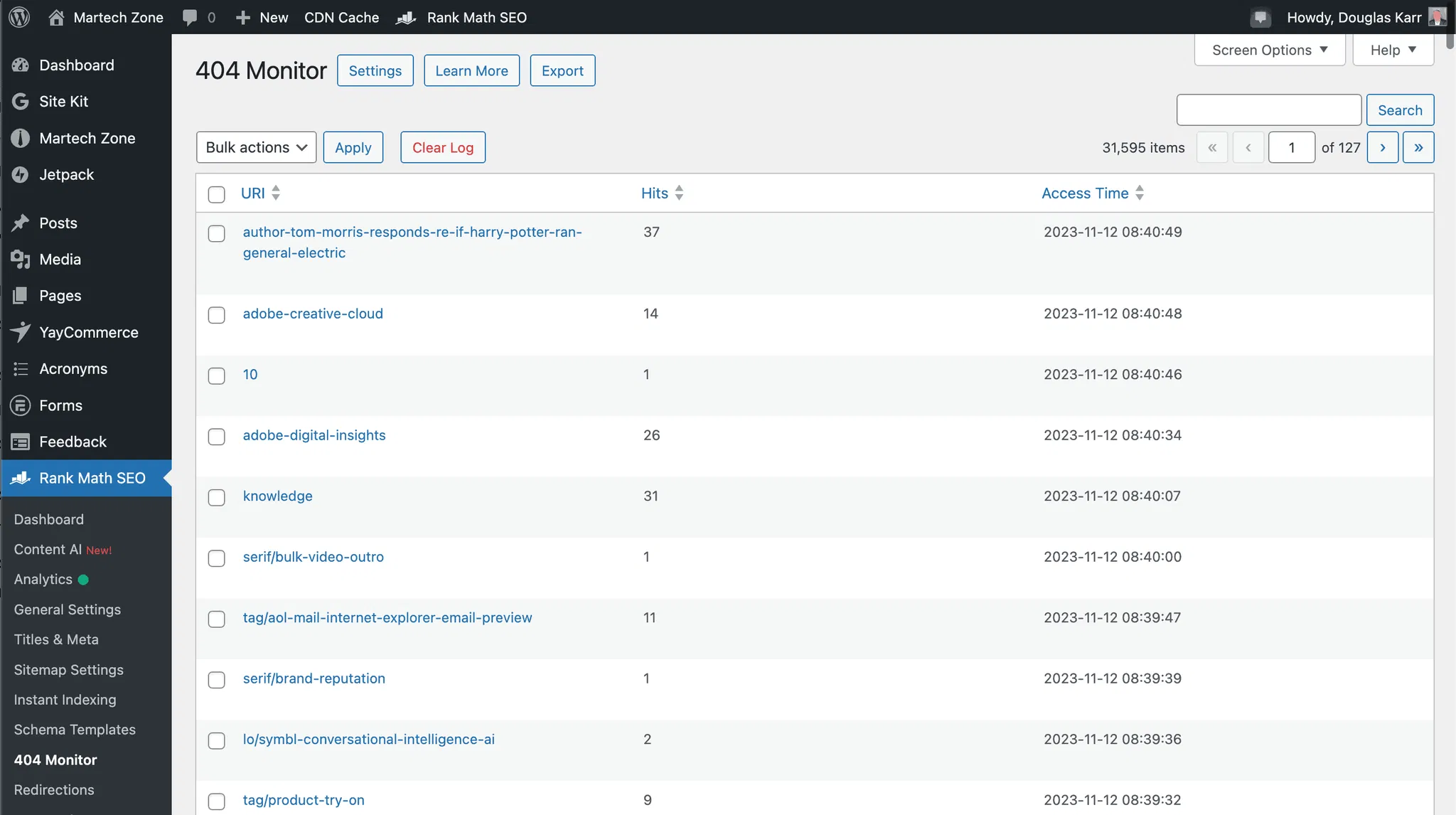Open the adobe-digital-insights URI link
The image size is (1456, 815).
click(314, 435)
